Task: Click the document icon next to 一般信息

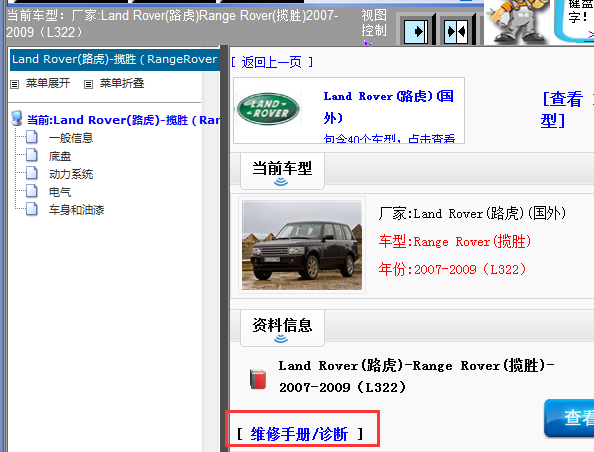Action: 32,137
